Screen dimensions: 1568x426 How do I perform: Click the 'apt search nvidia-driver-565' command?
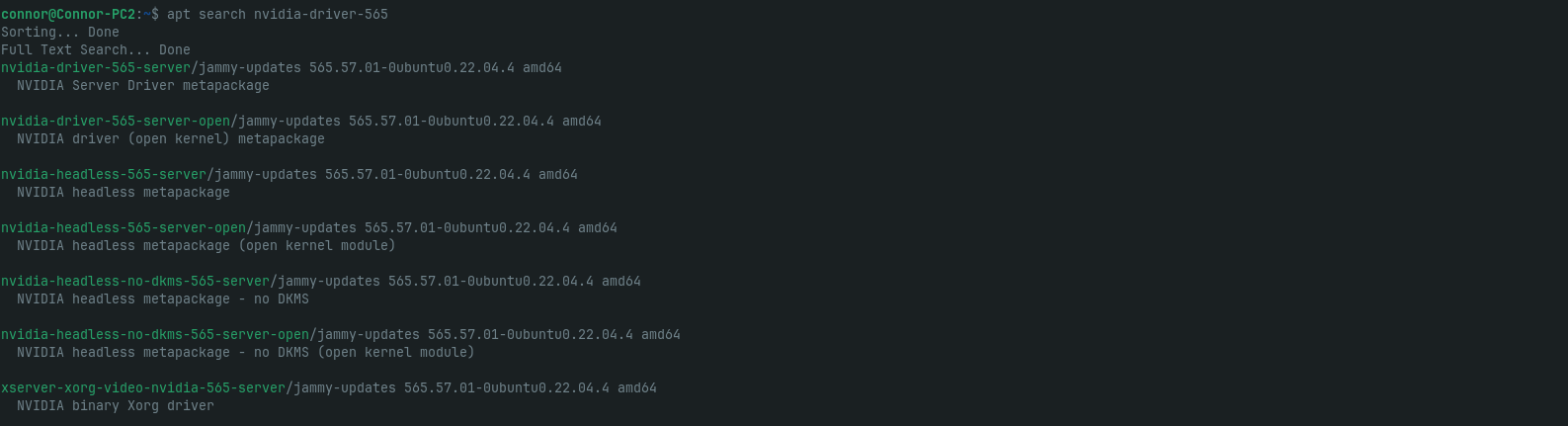[278, 15]
